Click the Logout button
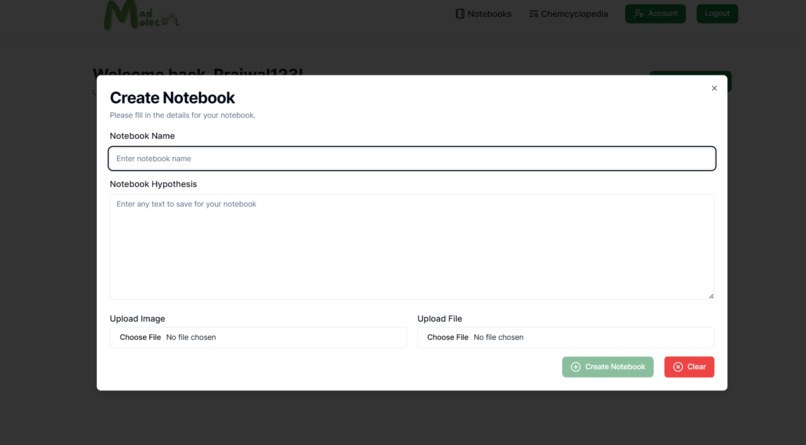 (717, 14)
